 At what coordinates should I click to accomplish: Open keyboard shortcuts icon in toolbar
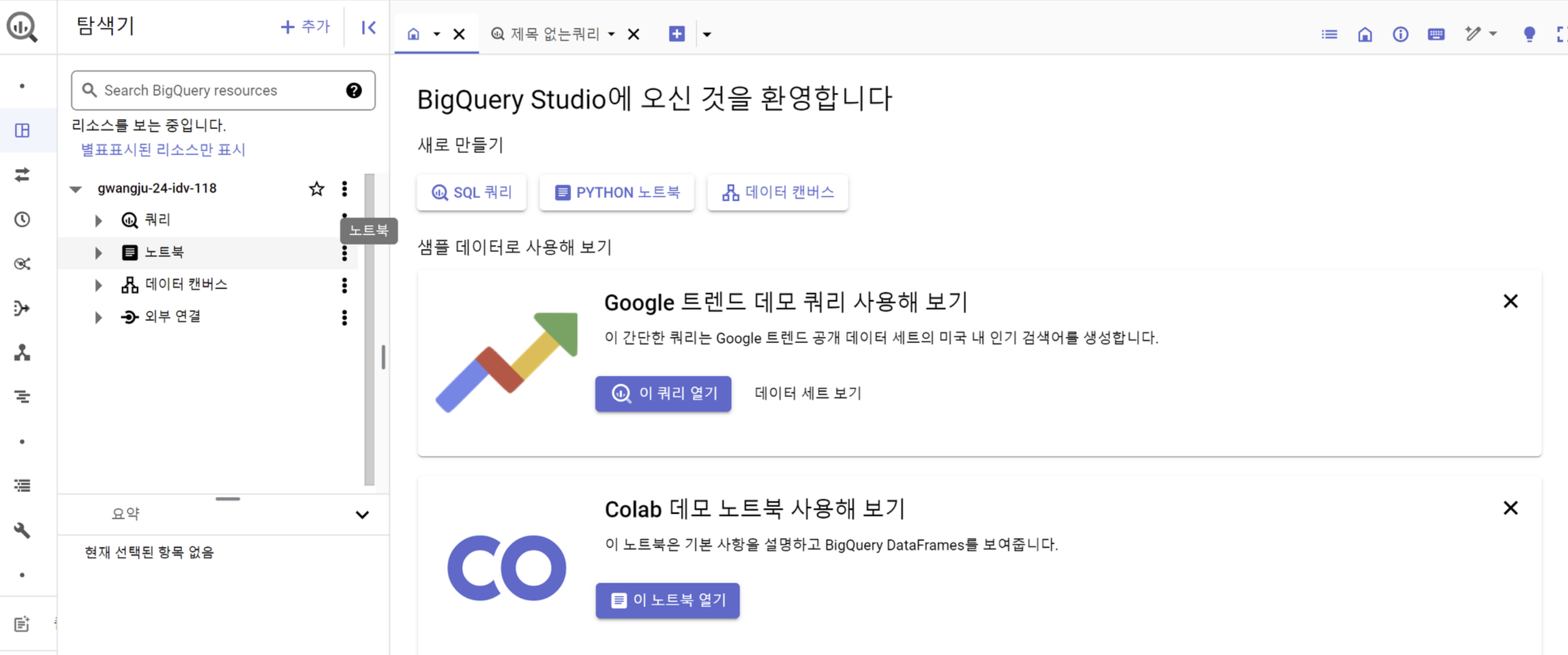[1436, 34]
